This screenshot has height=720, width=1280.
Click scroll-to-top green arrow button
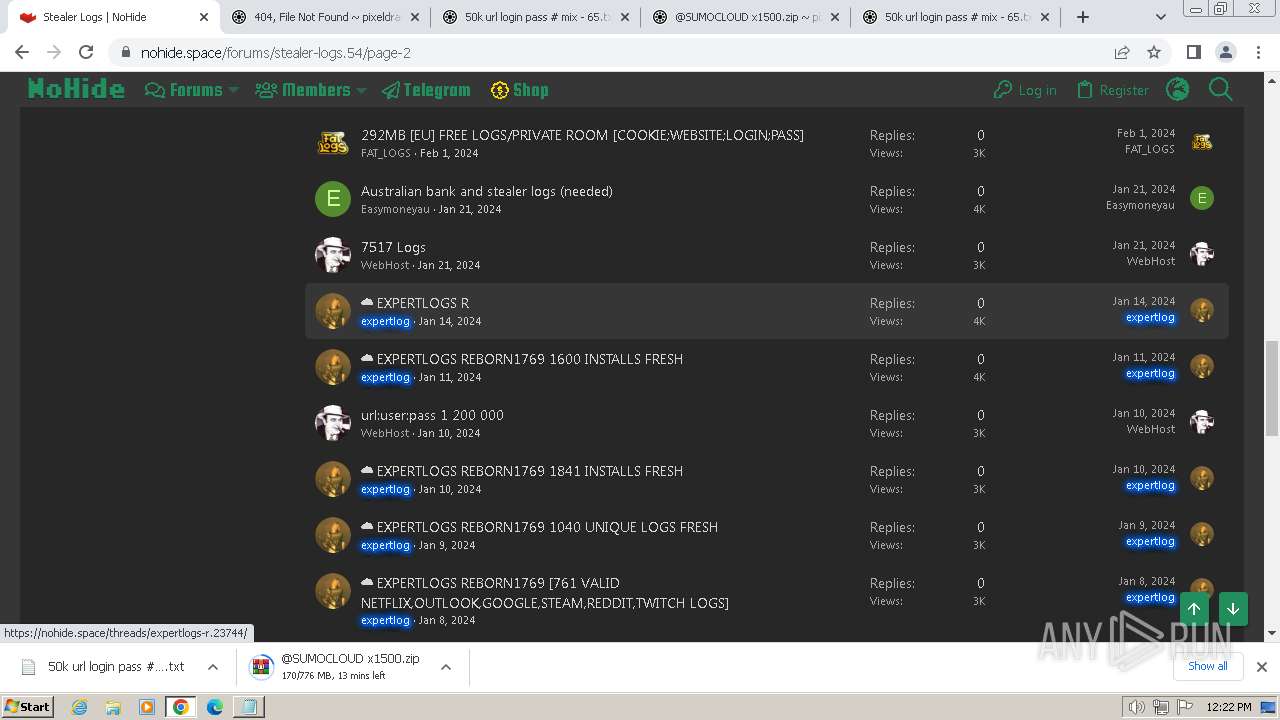(1194, 609)
